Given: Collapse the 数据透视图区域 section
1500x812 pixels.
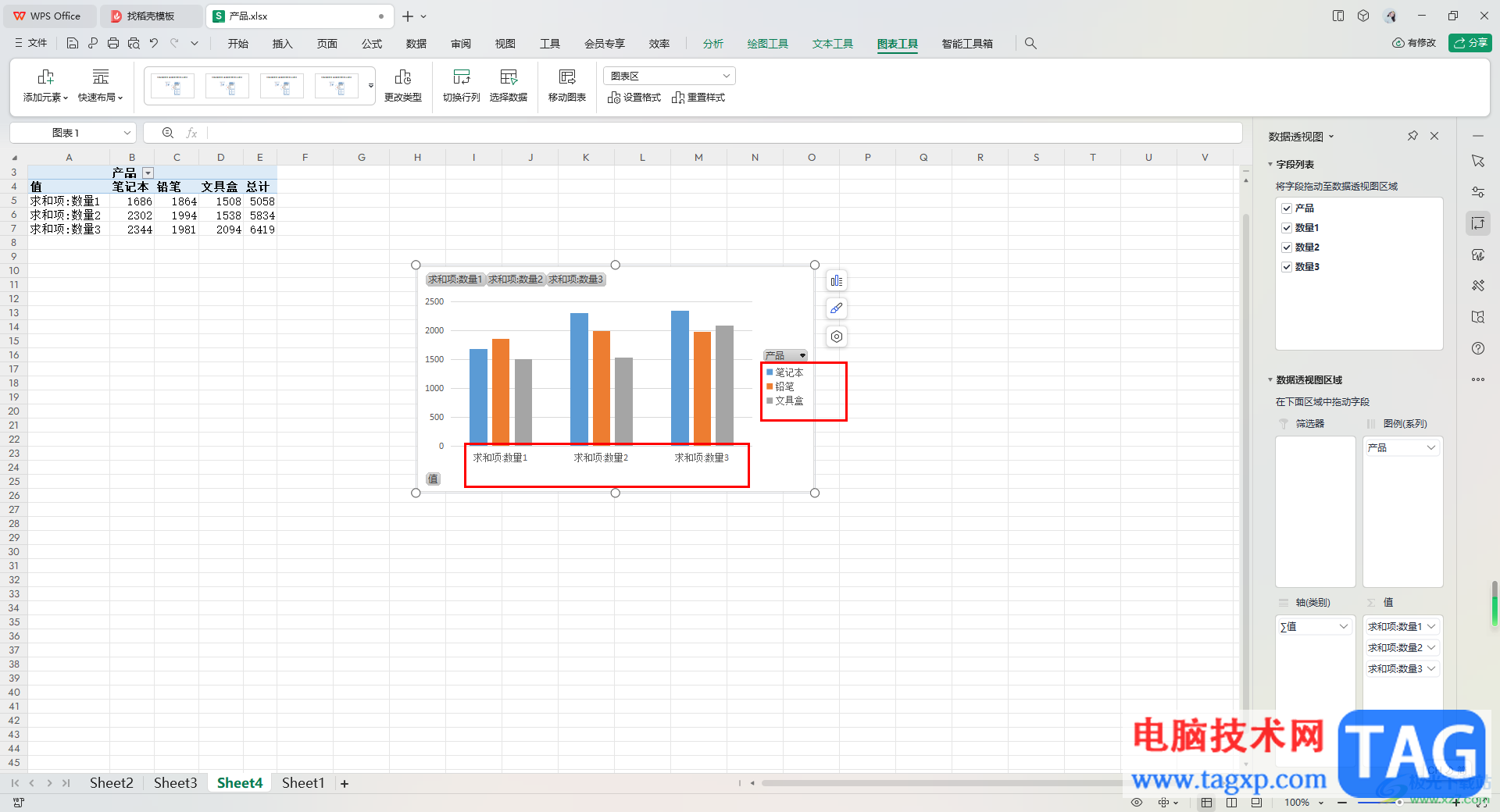Looking at the screenshot, I should pos(1270,380).
